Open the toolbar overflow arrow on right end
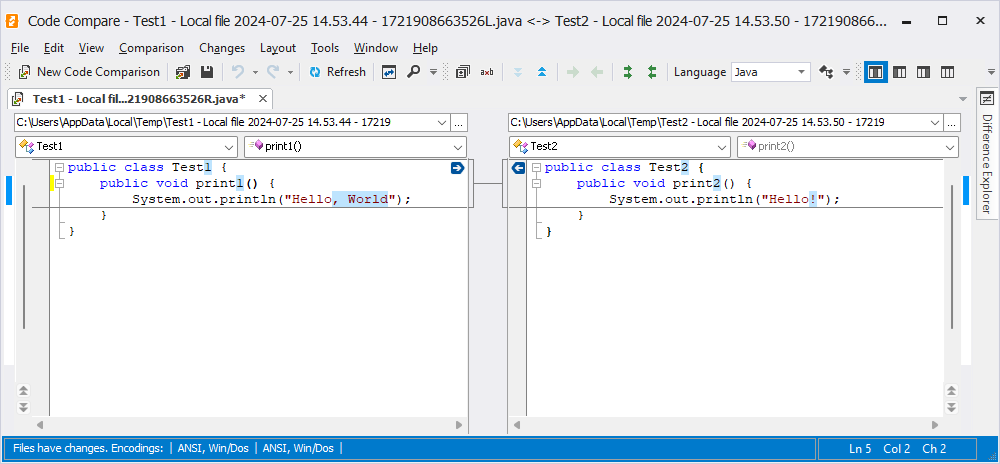The image size is (1000, 464). 991,72
